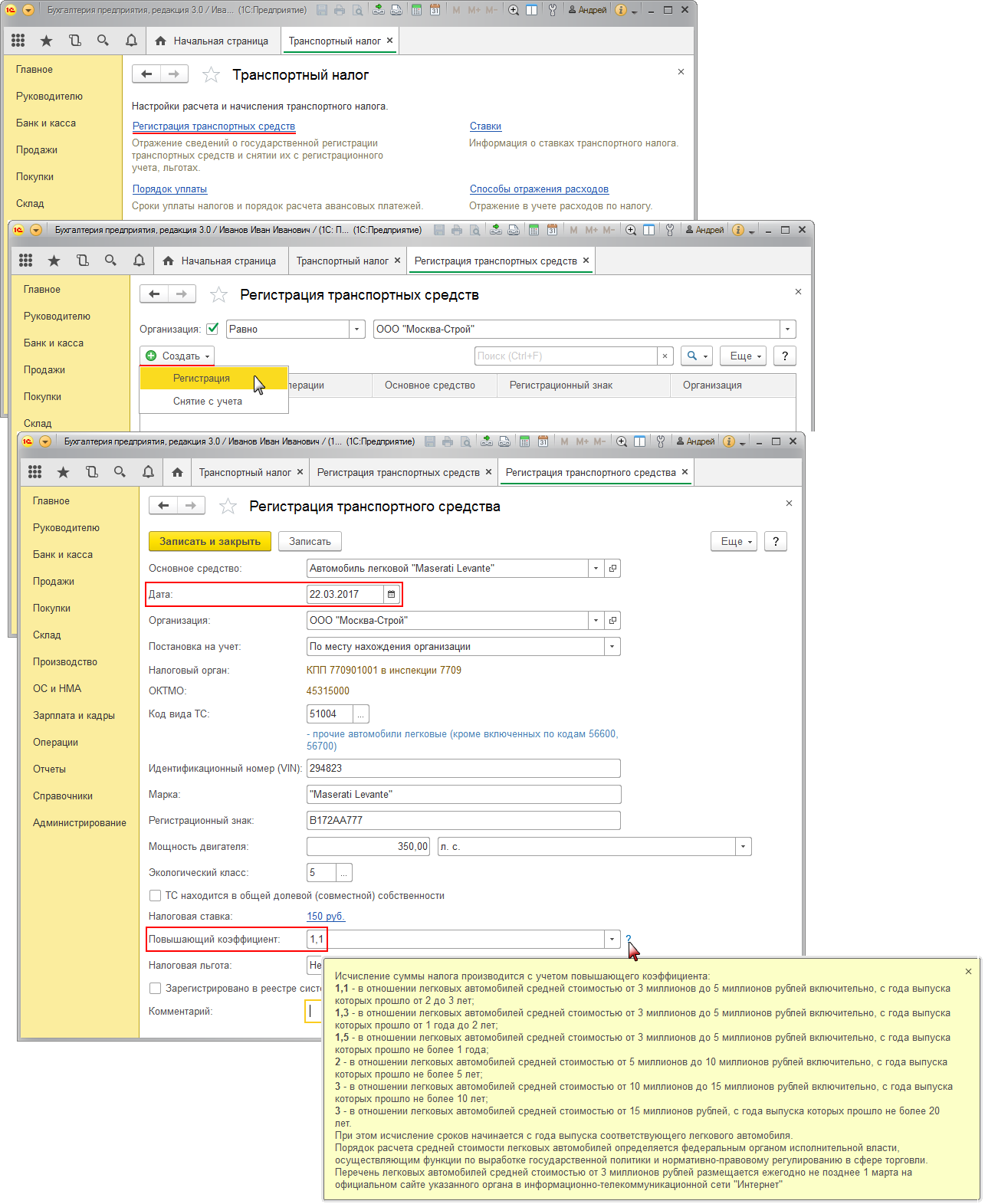985x1204 pixels.
Task: Expand Постановка на учет dropdown
Action: tap(612, 647)
